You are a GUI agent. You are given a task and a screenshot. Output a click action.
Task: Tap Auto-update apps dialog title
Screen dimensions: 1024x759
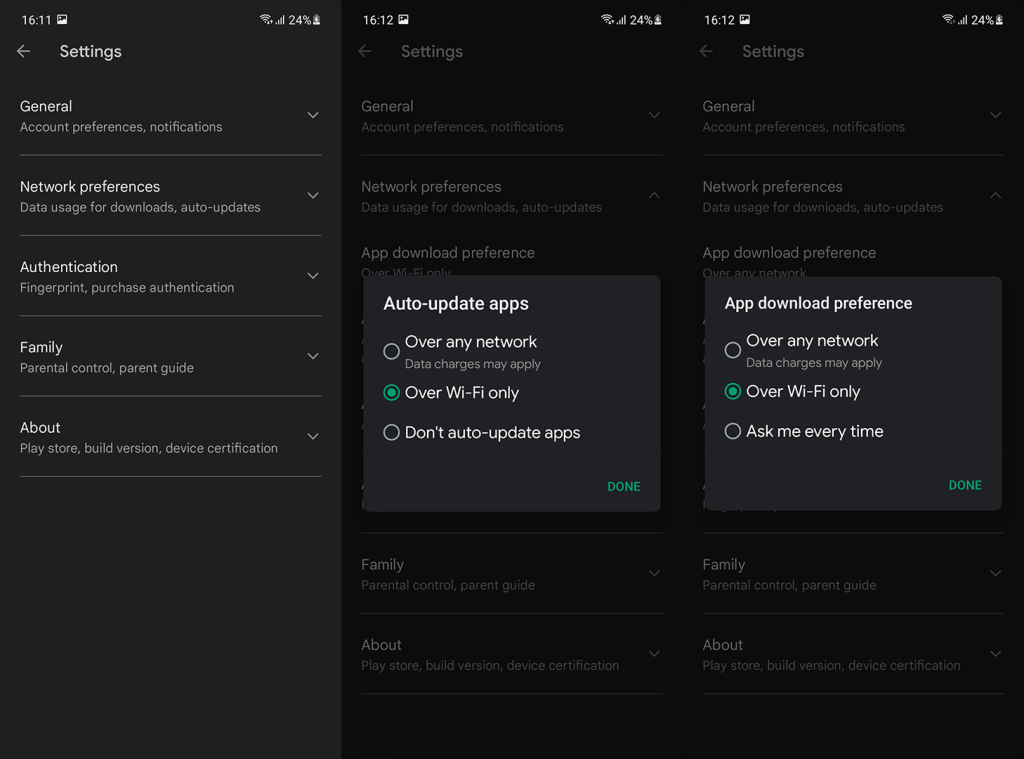pos(456,304)
